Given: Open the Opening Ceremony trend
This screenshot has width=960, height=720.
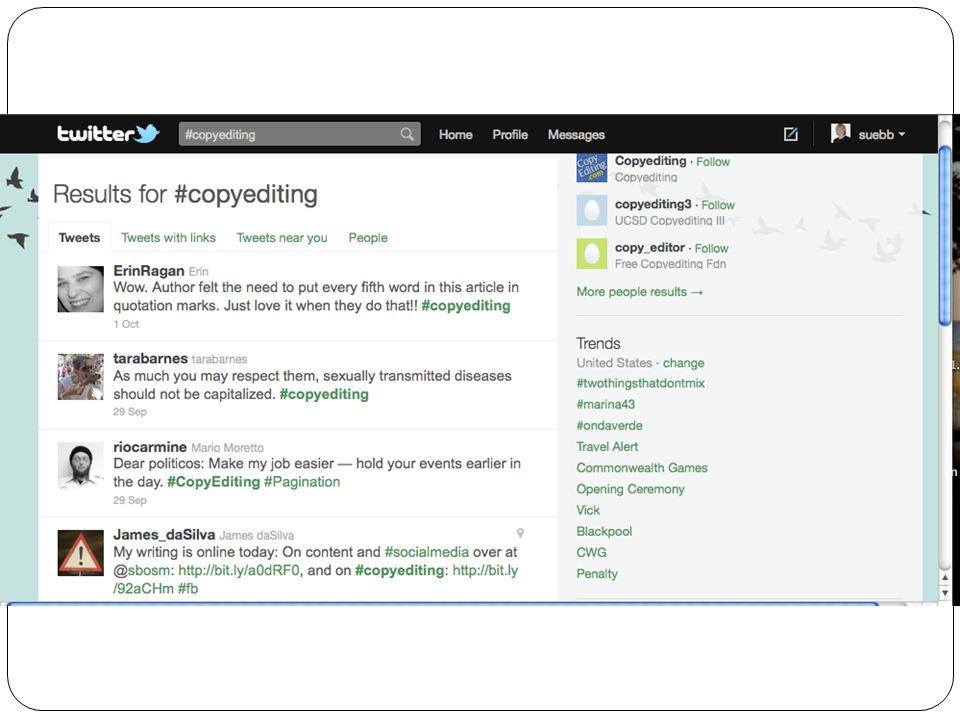Looking at the screenshot, I should 631,489.
